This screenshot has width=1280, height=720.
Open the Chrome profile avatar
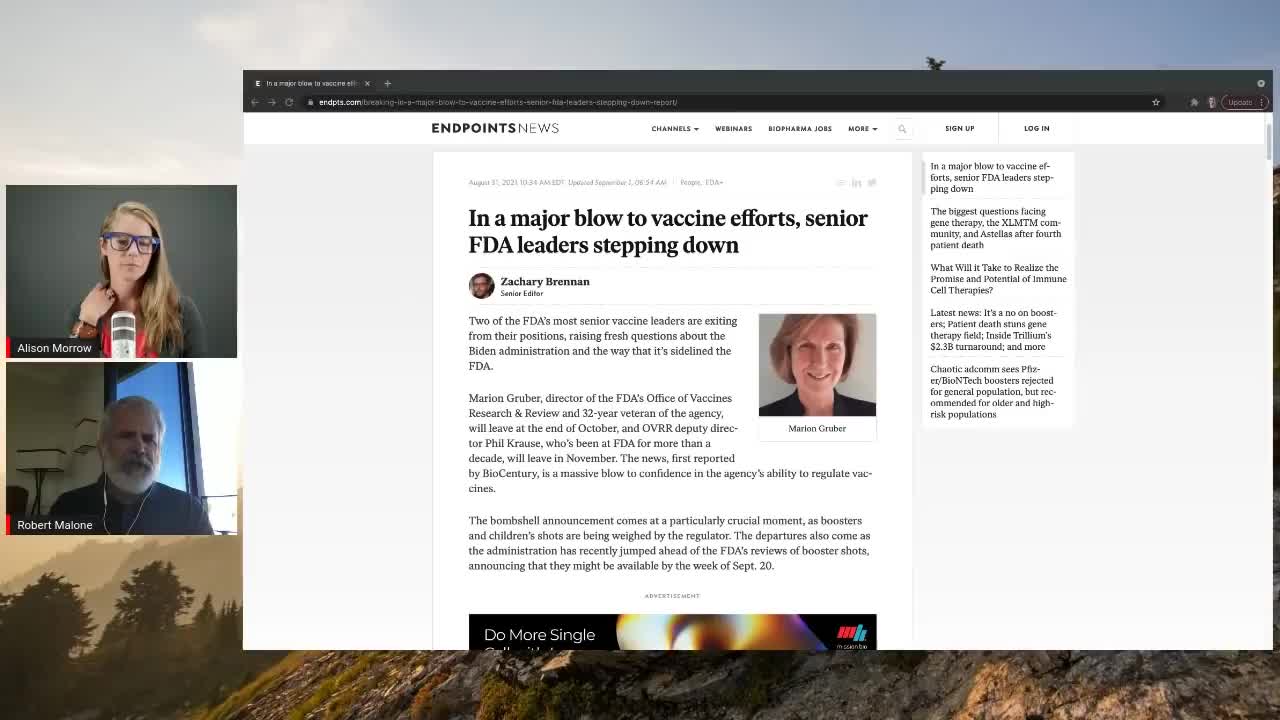(1212, 102)
